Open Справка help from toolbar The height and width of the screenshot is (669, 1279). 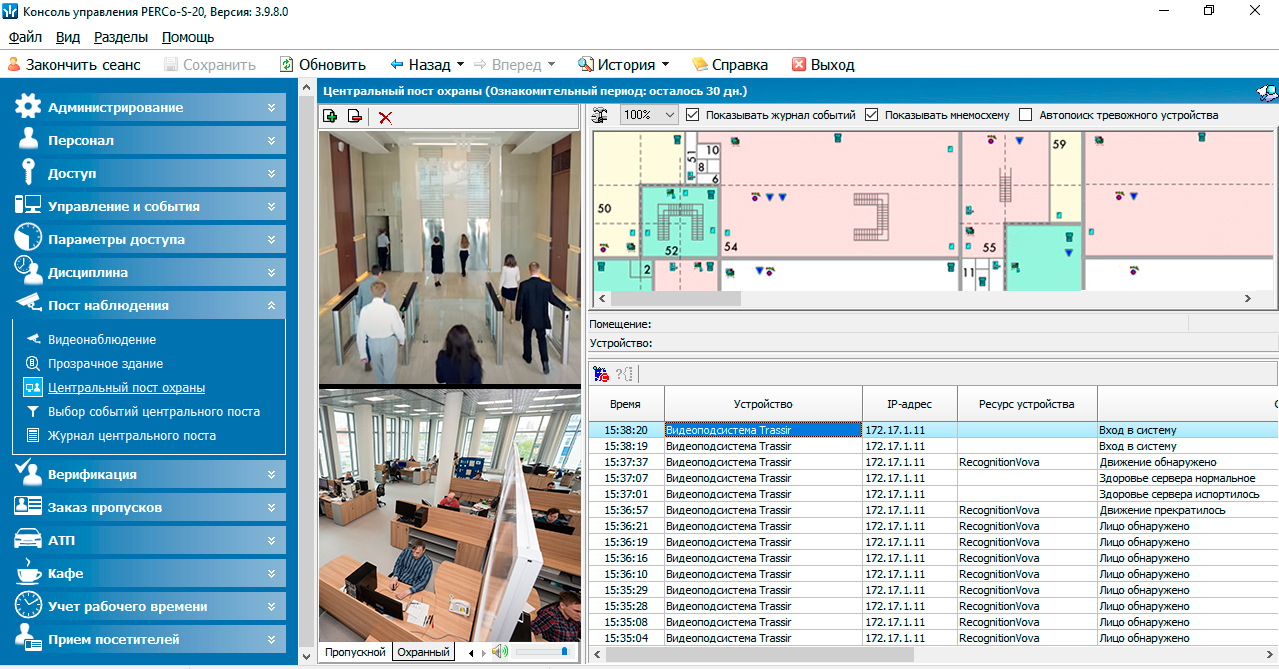click(x=730, y=64)
